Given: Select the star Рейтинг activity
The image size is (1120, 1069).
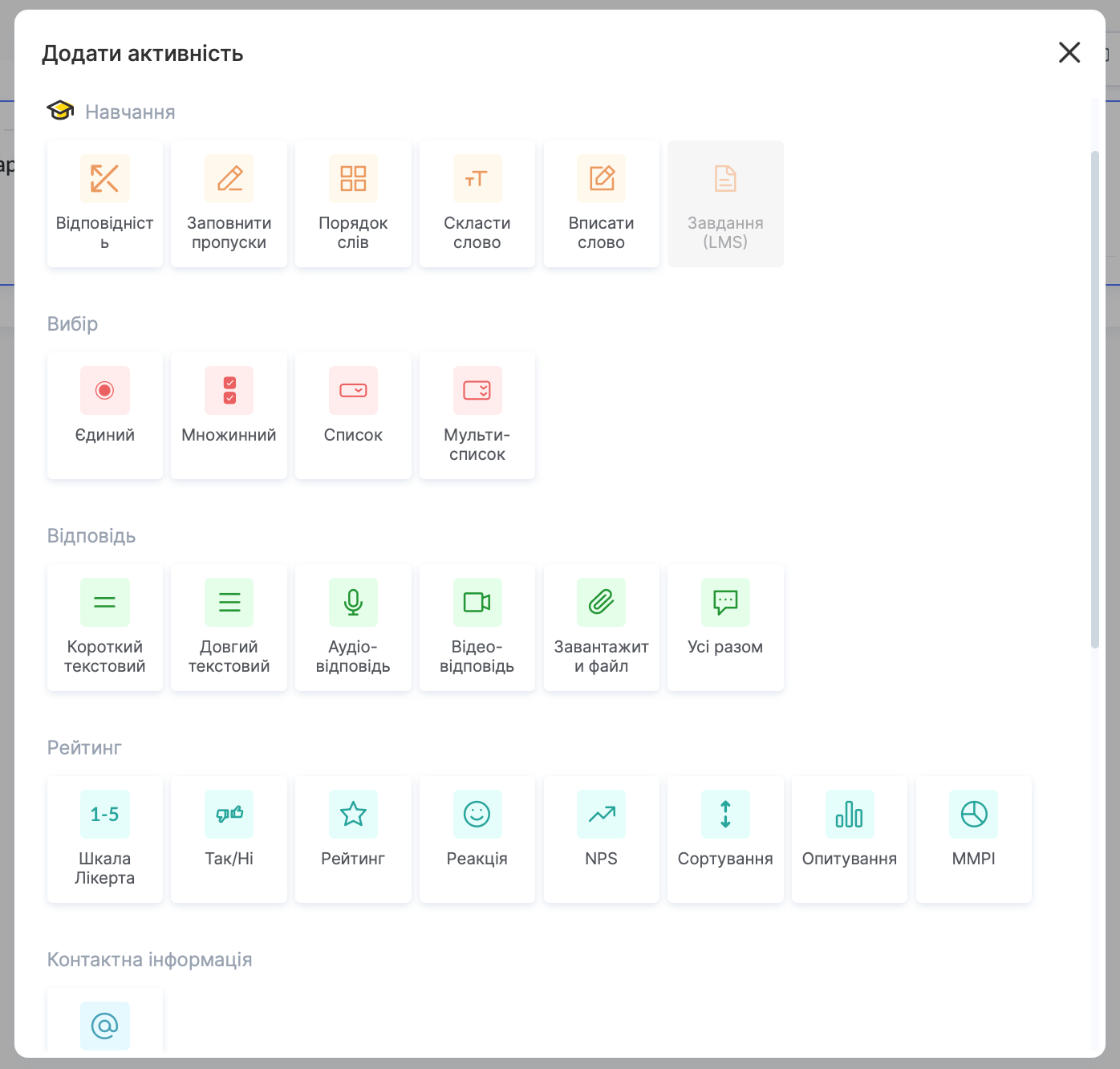Looking at the screenshot, I should [x=353, y=839].
